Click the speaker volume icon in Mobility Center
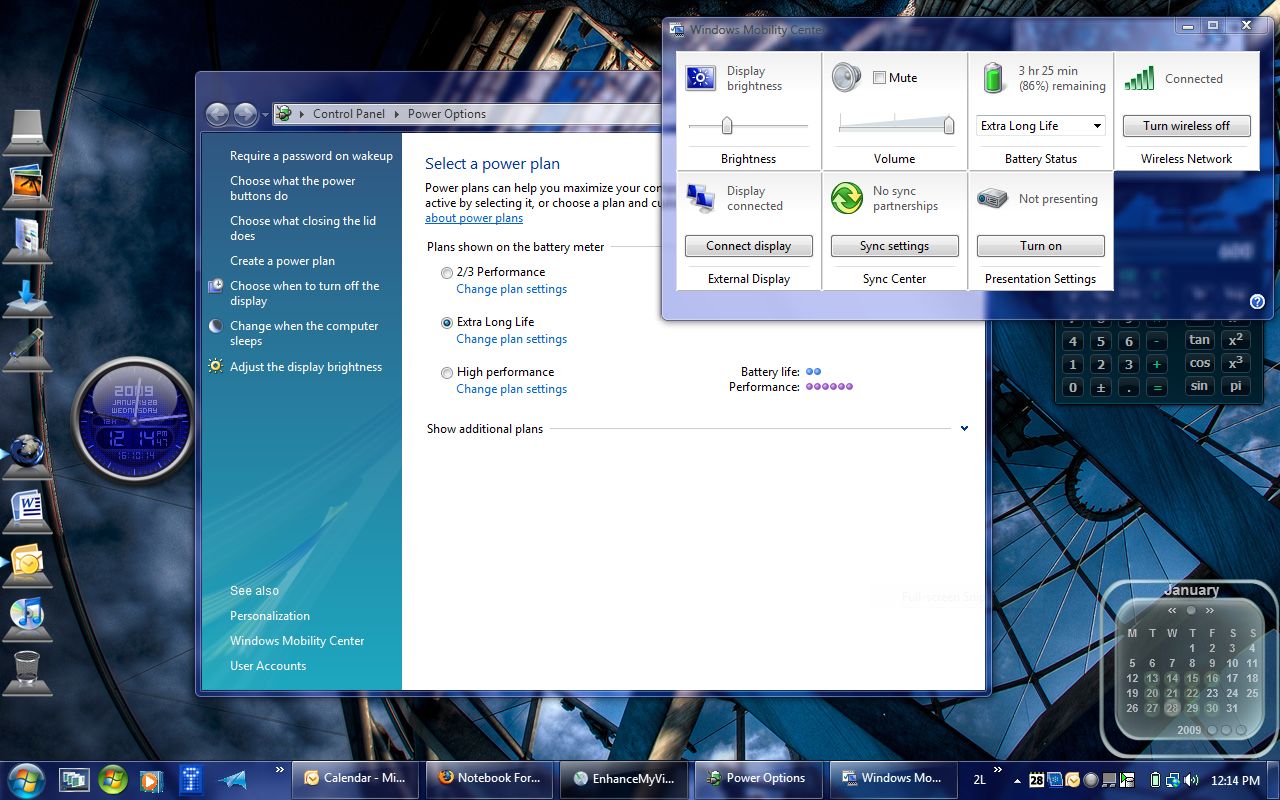1280x800 pixels. click(x=846, y=78)
